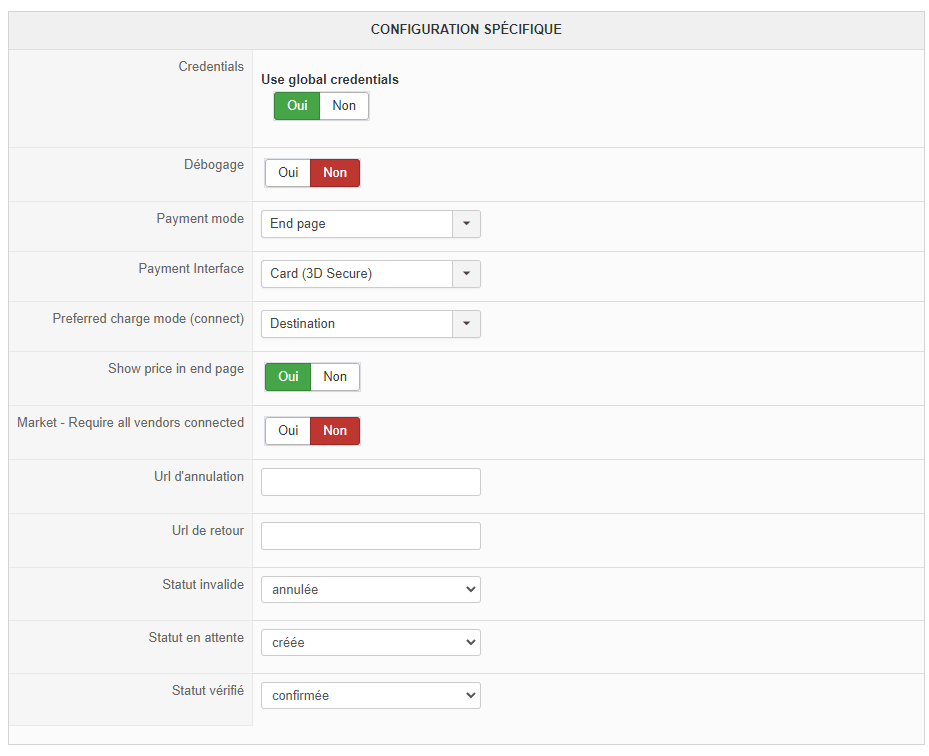Screen dimensions: 929x756
Task: Focus the Url d'annulation text field
Action: click(x=370, y=482)
